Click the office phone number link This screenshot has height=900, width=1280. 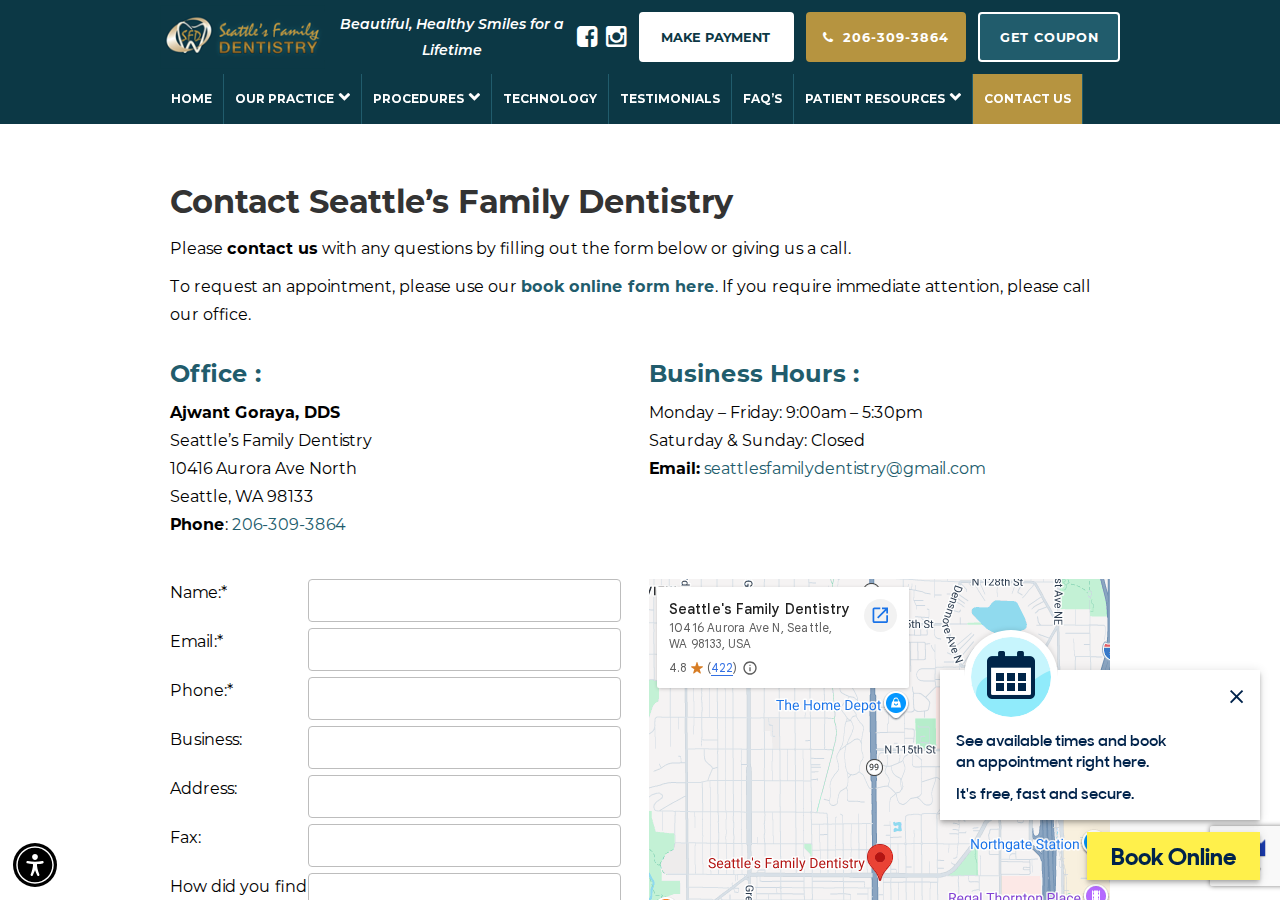tap(289, 524)
